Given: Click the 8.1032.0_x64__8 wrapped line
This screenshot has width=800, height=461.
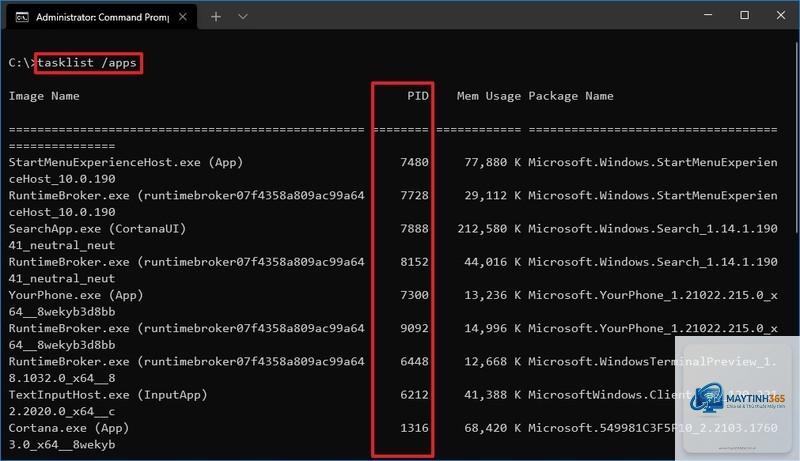Looking at the screenshot, I should [x=61, y=378].
